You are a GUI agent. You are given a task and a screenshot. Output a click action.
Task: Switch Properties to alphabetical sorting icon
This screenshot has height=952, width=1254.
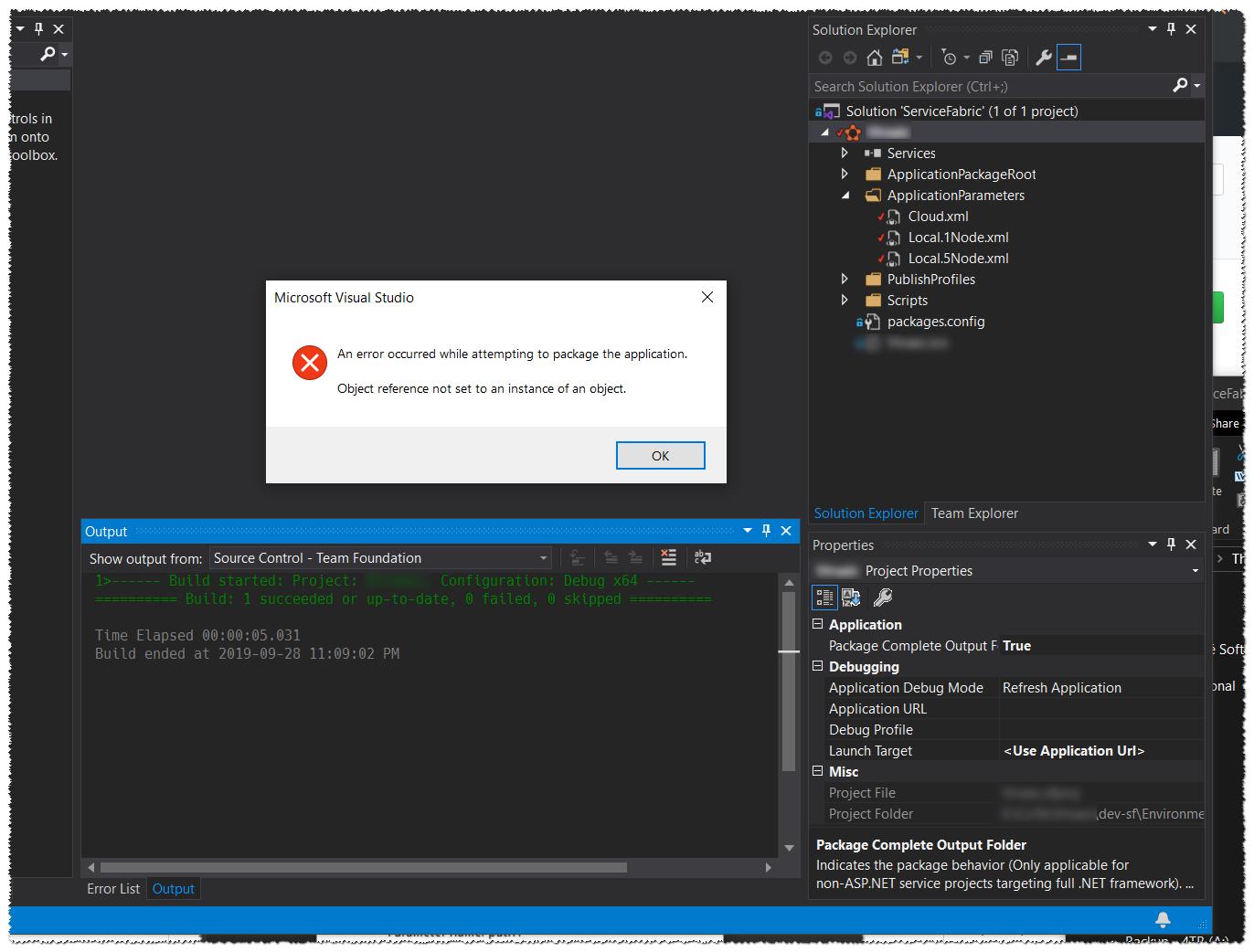click(x=851, y=597)
